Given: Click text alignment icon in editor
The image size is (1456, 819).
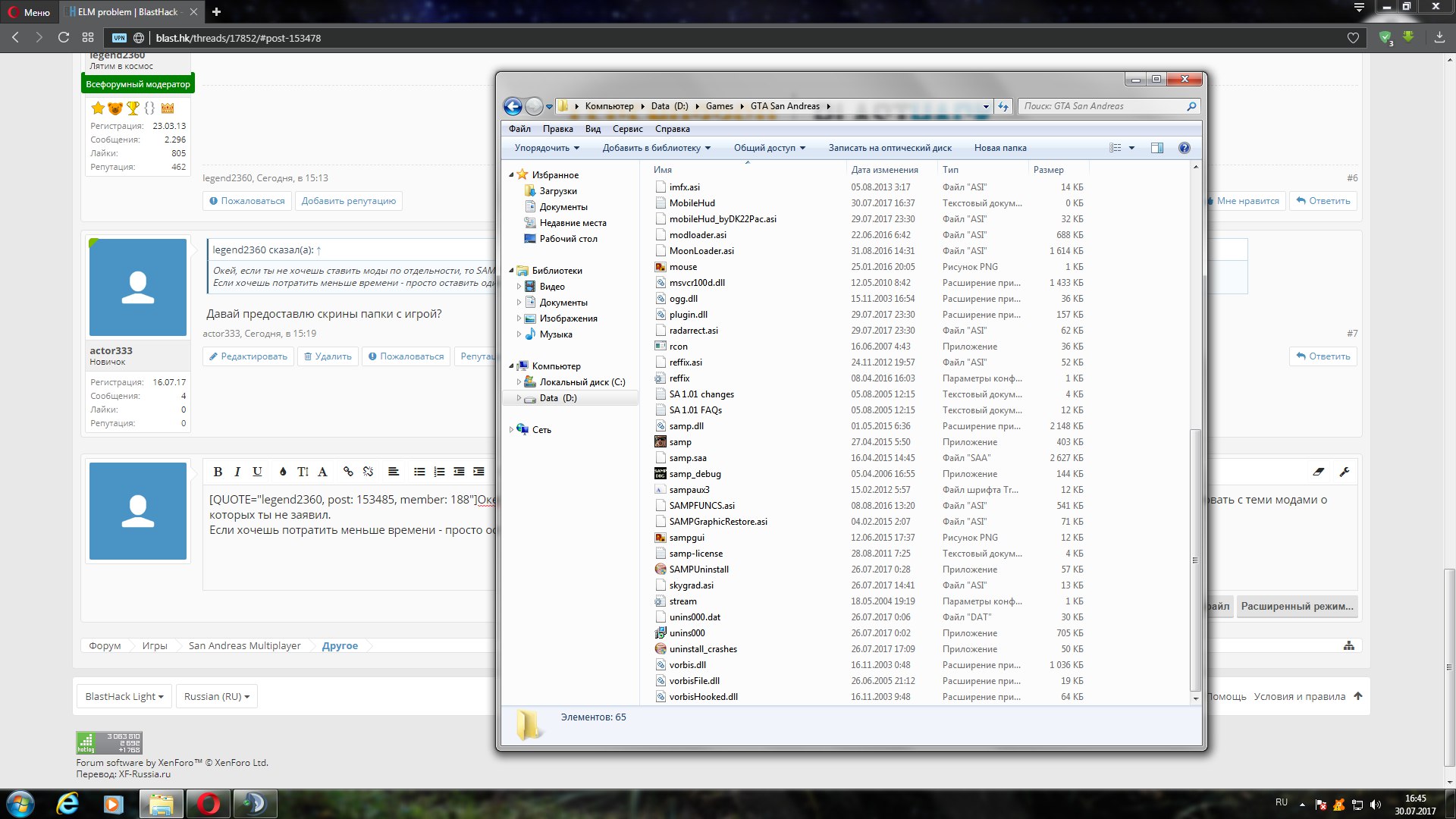Looking at the screenshot, I should tap(394, 472).
